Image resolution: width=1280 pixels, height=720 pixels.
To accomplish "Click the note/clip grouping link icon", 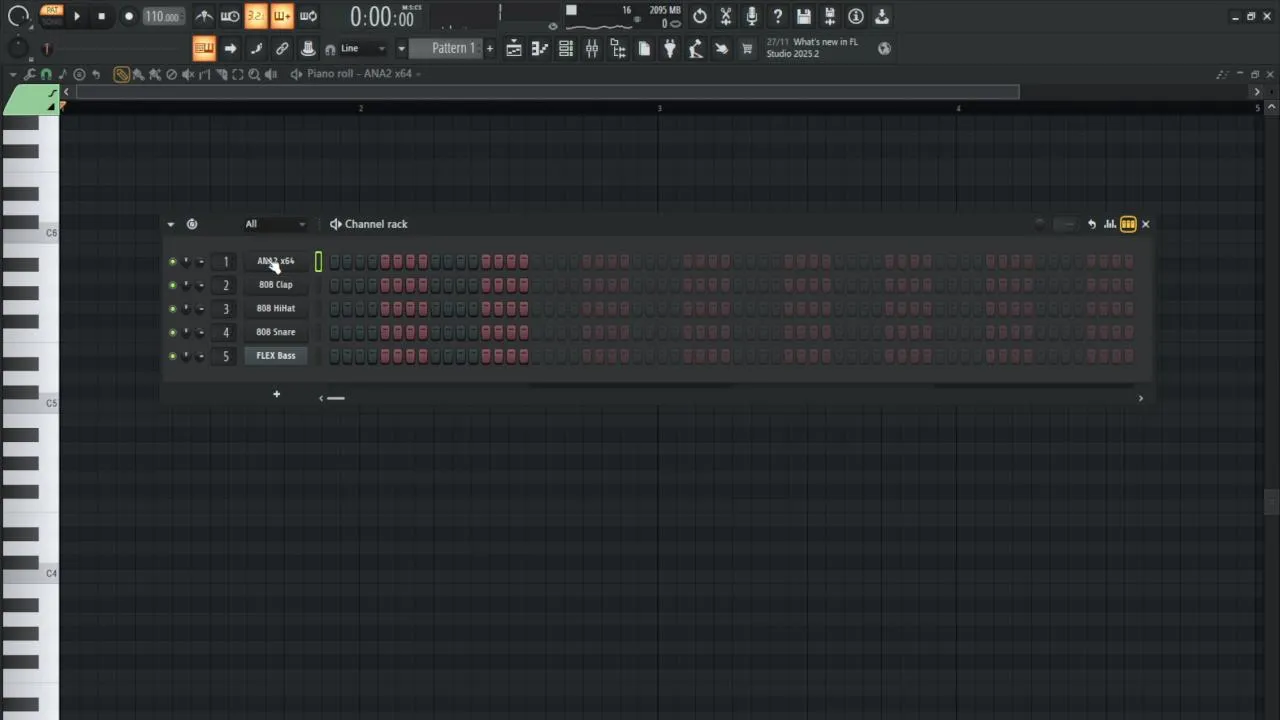I will click(x=282, y=48).
